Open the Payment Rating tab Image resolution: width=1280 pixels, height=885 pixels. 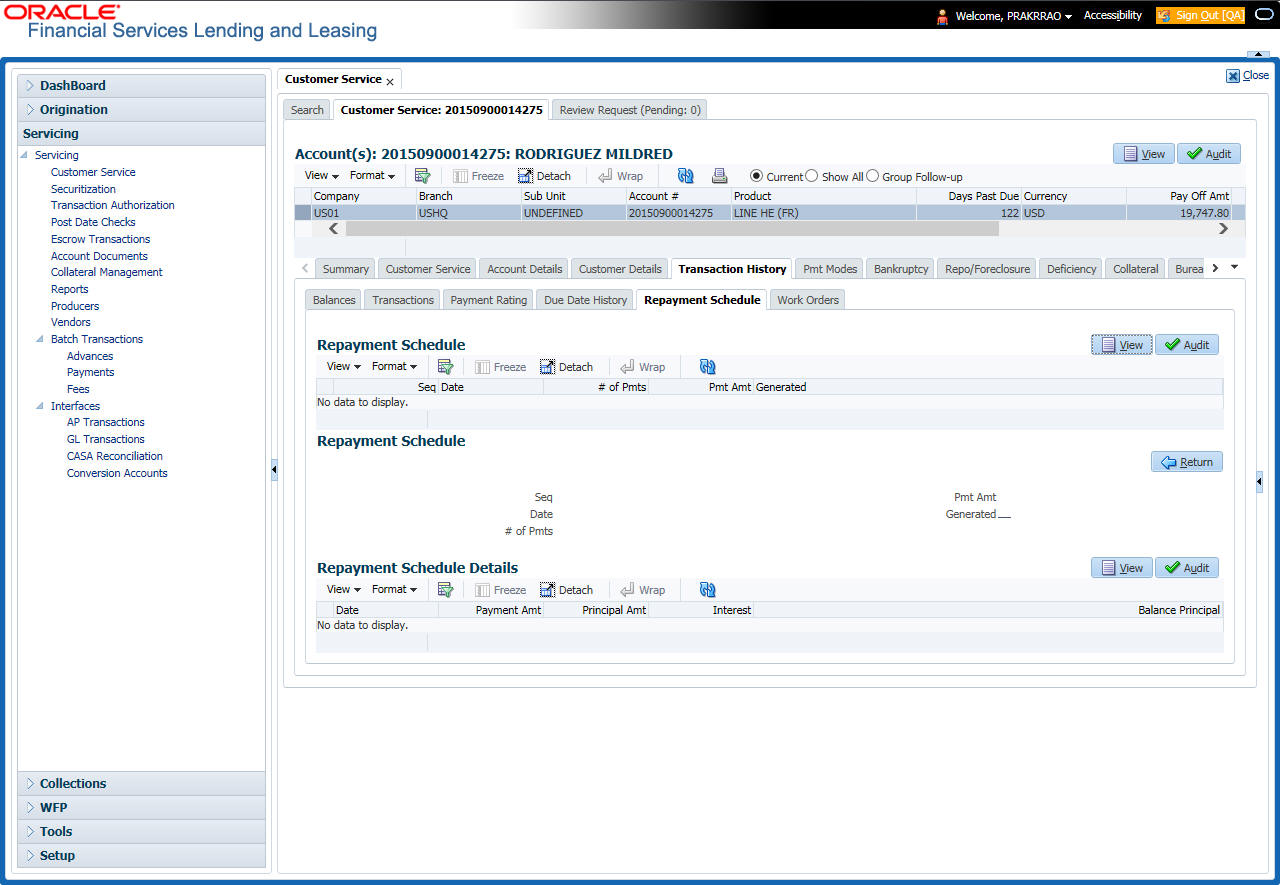[x=489, y=300]
